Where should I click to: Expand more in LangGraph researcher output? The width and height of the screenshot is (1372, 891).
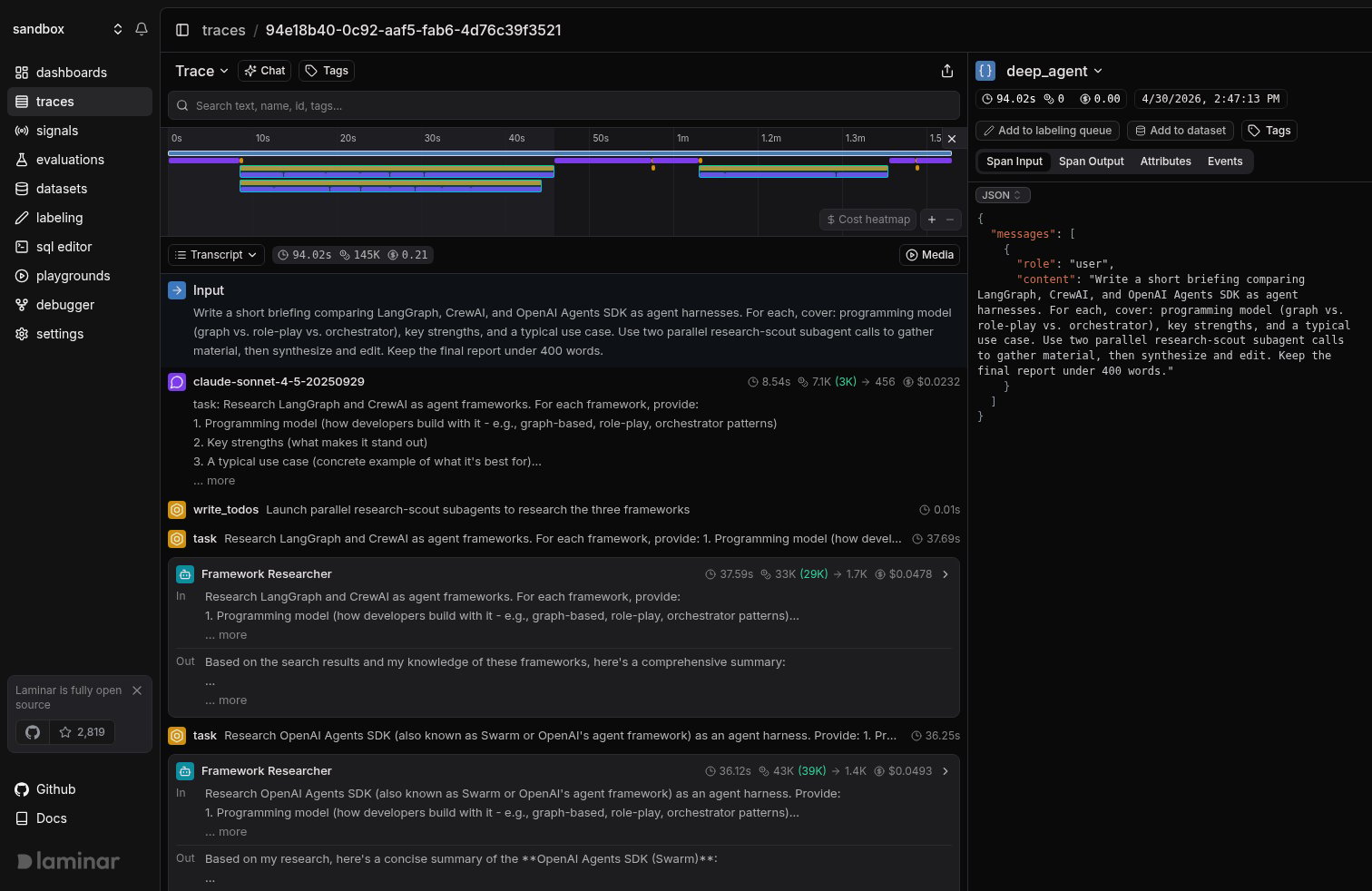[x=226, y=700]
